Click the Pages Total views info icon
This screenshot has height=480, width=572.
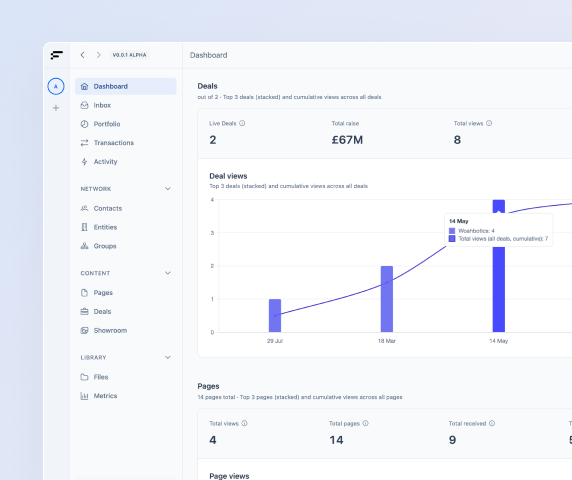point(244,423)
